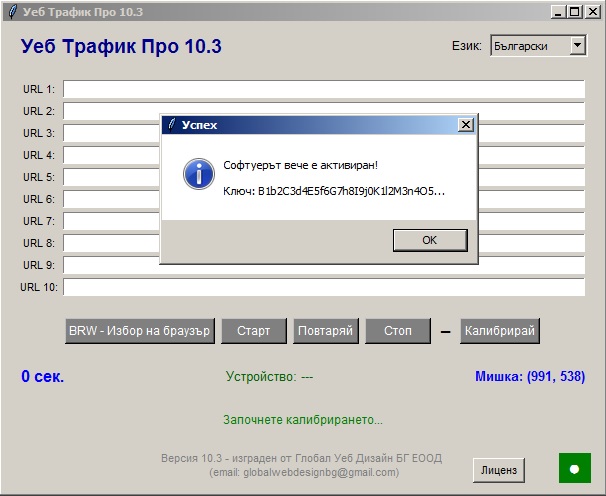Click the 'Започнете калибрирането...' status text
Image resolution: width=606 pixels, height=496 pixels.
coord(303,420)
